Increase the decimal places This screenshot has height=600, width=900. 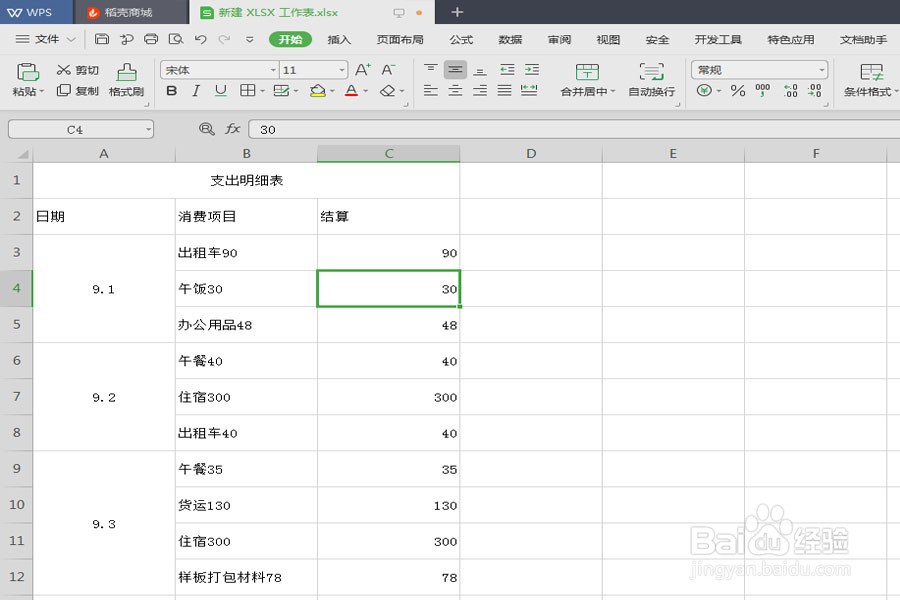[x=791, y=91]
